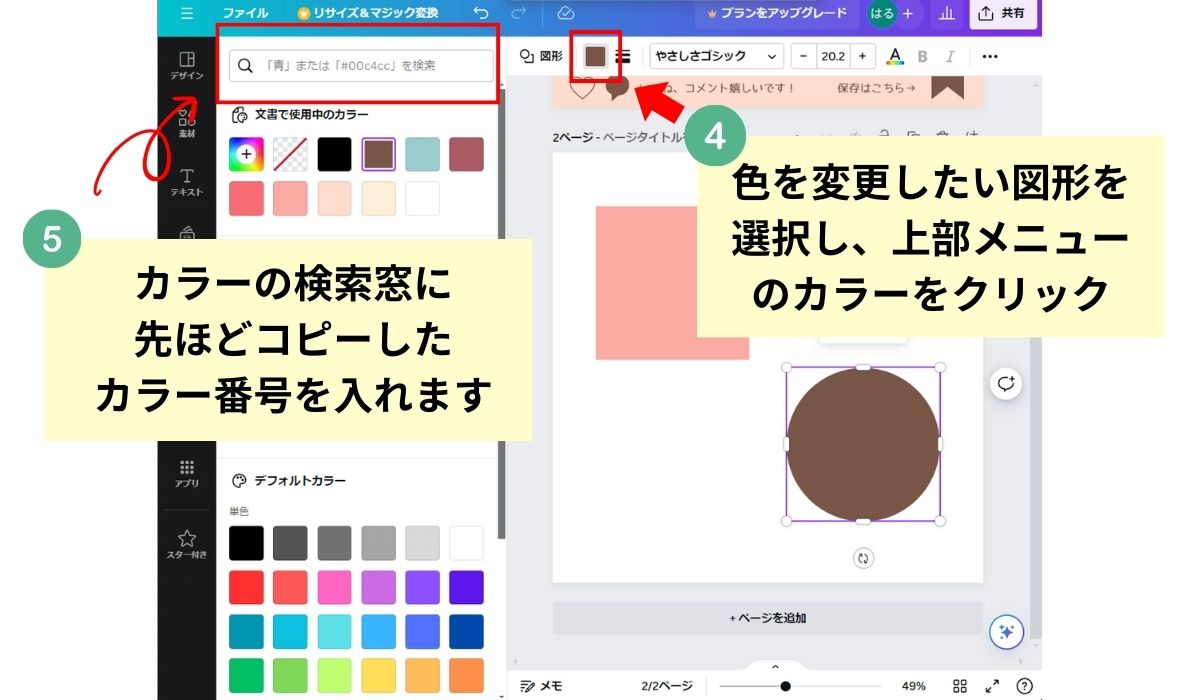Open the three-dot more options menu
This screenshot has height=700, width=1200.
[990, 56]
